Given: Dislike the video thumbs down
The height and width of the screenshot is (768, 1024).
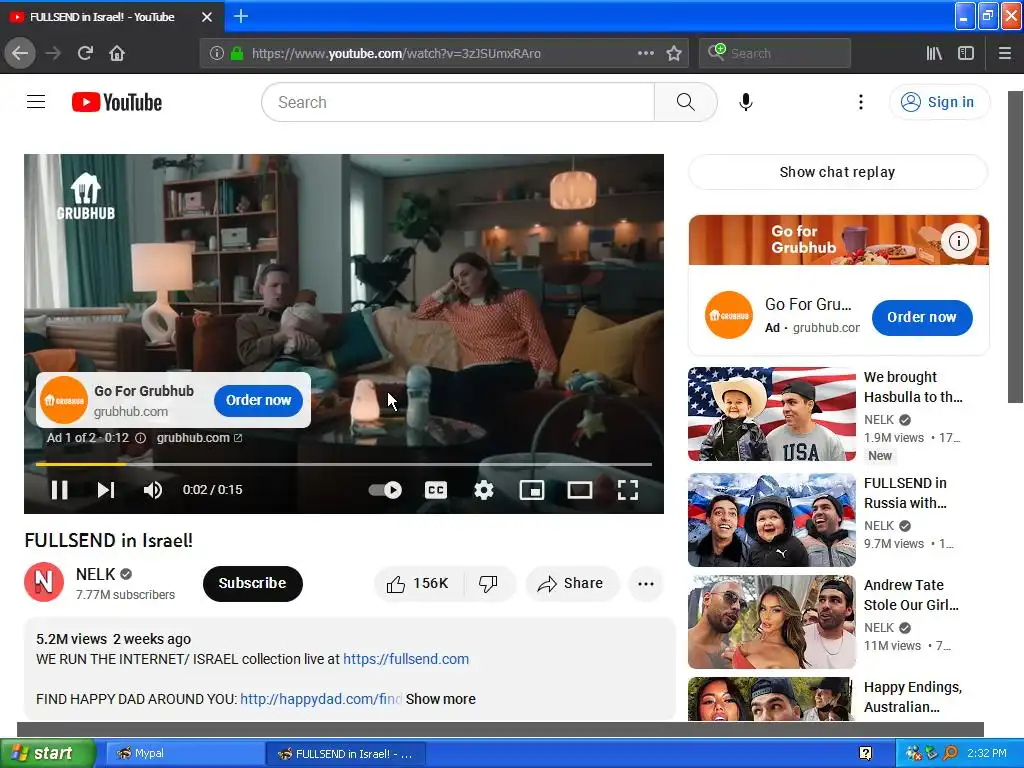Looking at the screenshot, I should (488, 583).
